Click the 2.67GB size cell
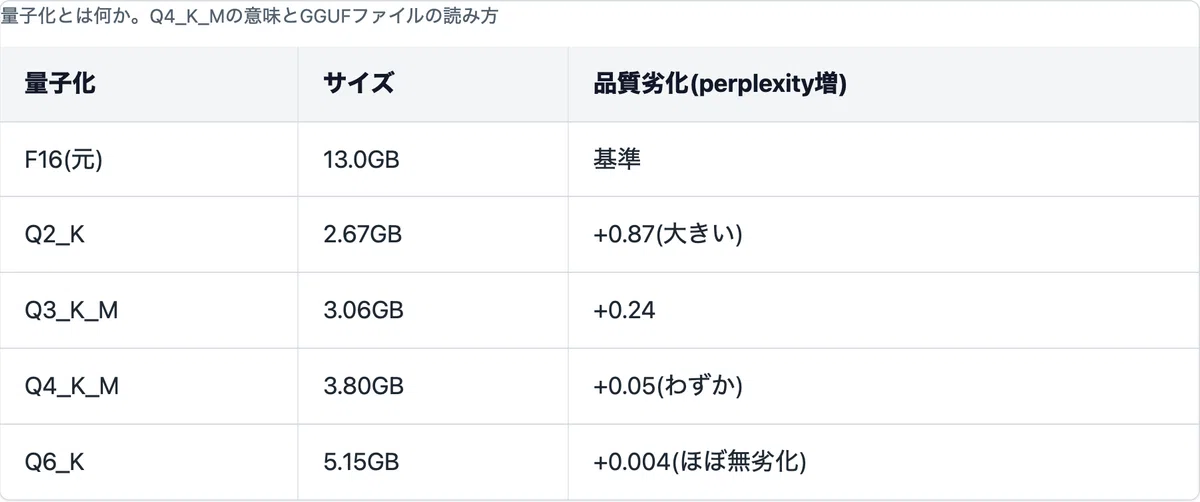The image size is (1200, 502). (x=363, y=234)
